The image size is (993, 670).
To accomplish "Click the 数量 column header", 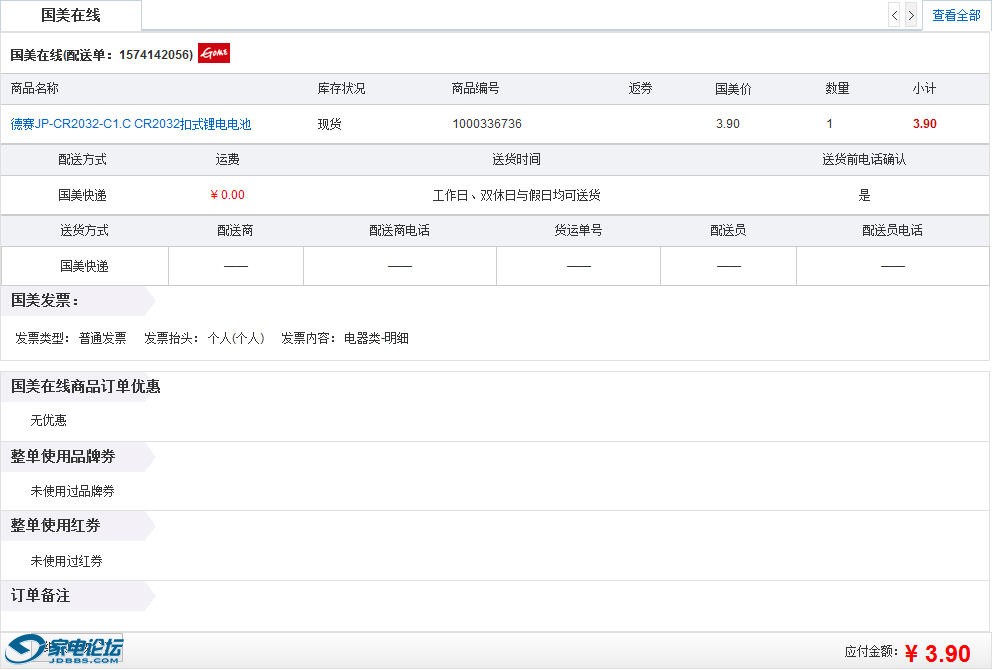I will point(837,89).
